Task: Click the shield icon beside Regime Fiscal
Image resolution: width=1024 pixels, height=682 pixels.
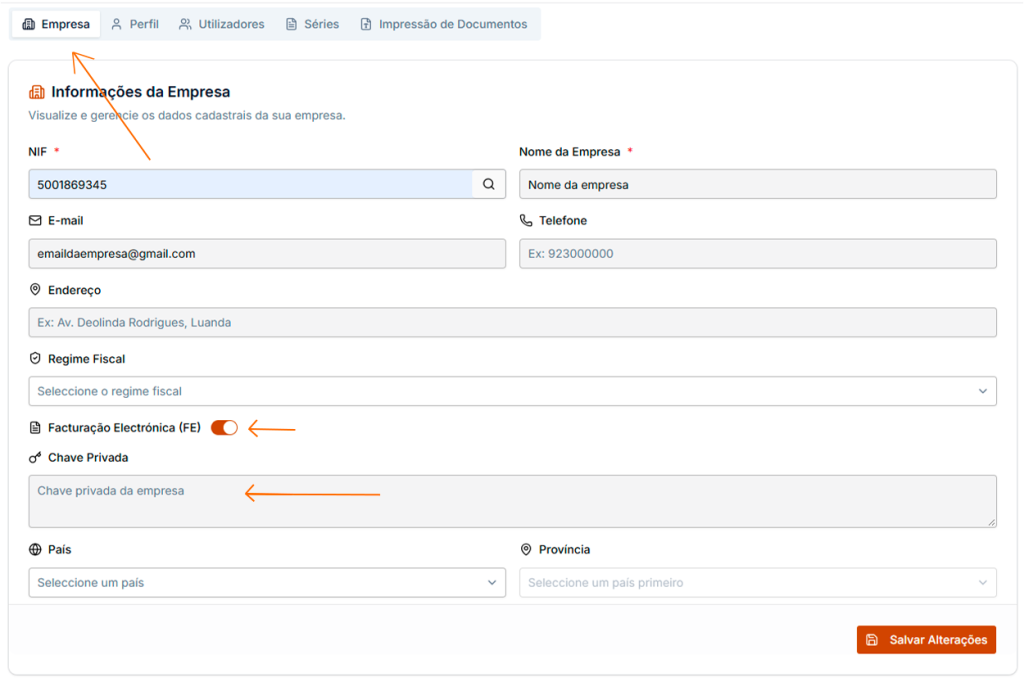Action: click(35, 358)
